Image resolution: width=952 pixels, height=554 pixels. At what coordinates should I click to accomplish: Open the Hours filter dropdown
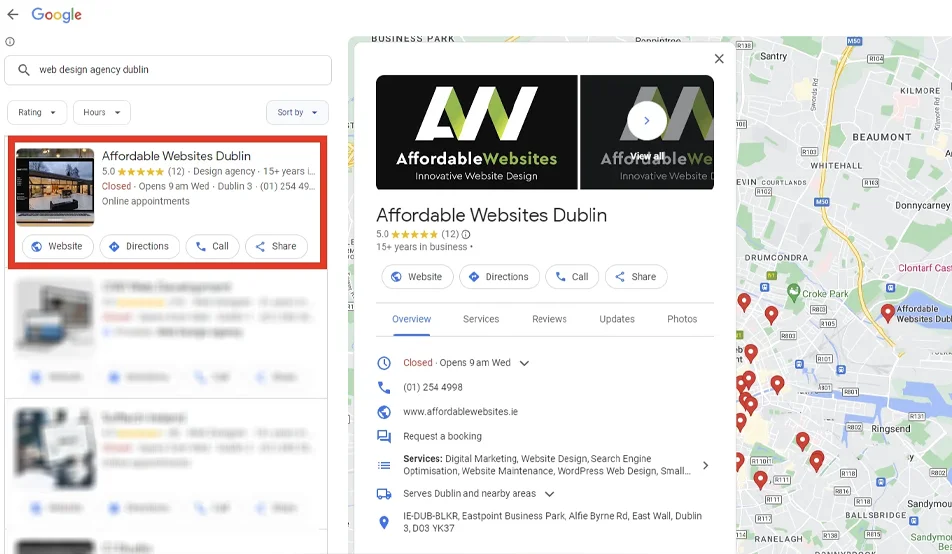click(x=102, y=112)
